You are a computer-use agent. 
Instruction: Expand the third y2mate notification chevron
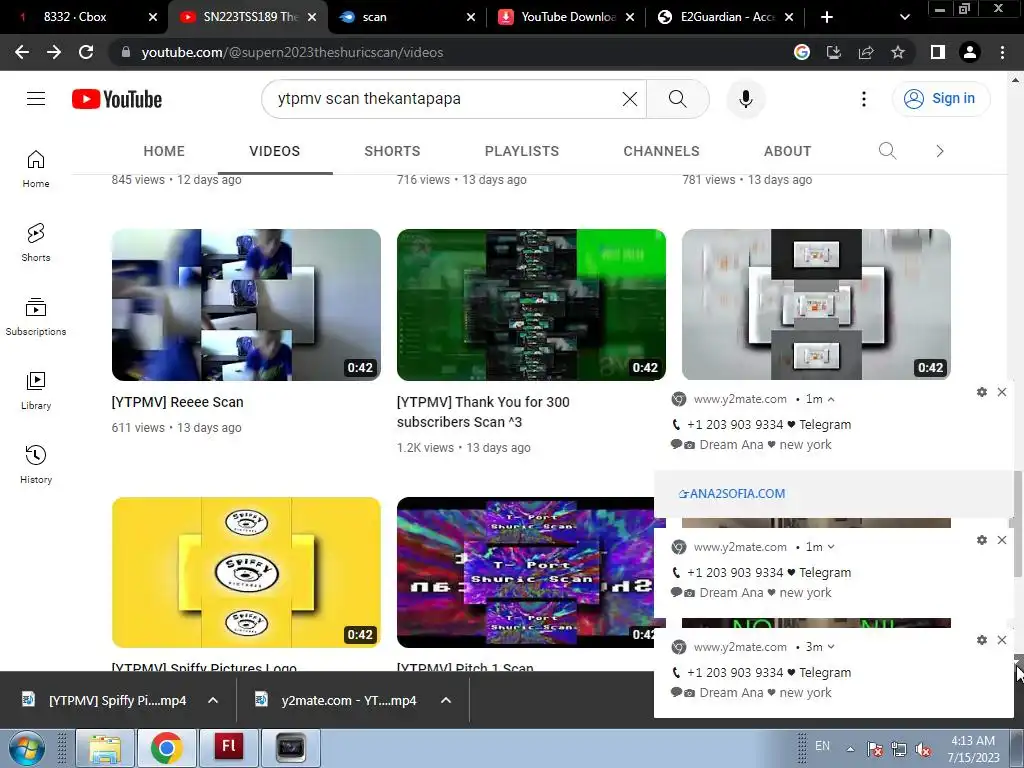coord(831,647)
